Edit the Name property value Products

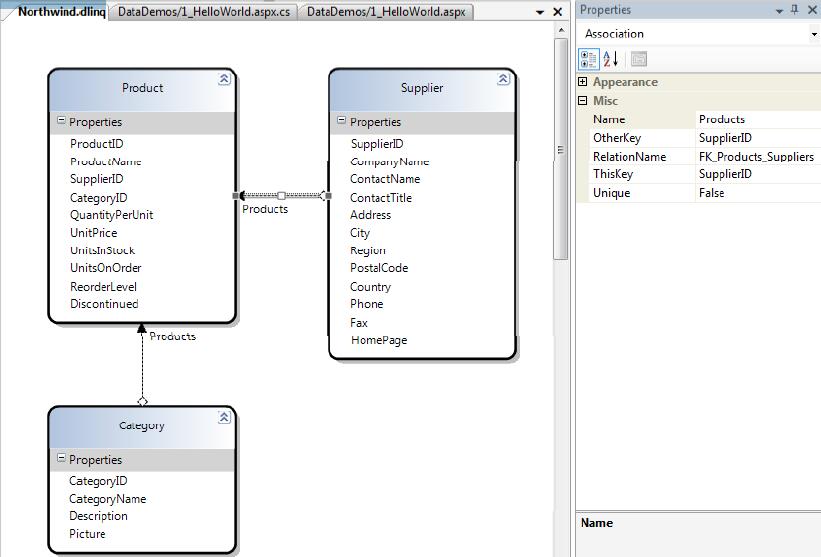[758, 119]
